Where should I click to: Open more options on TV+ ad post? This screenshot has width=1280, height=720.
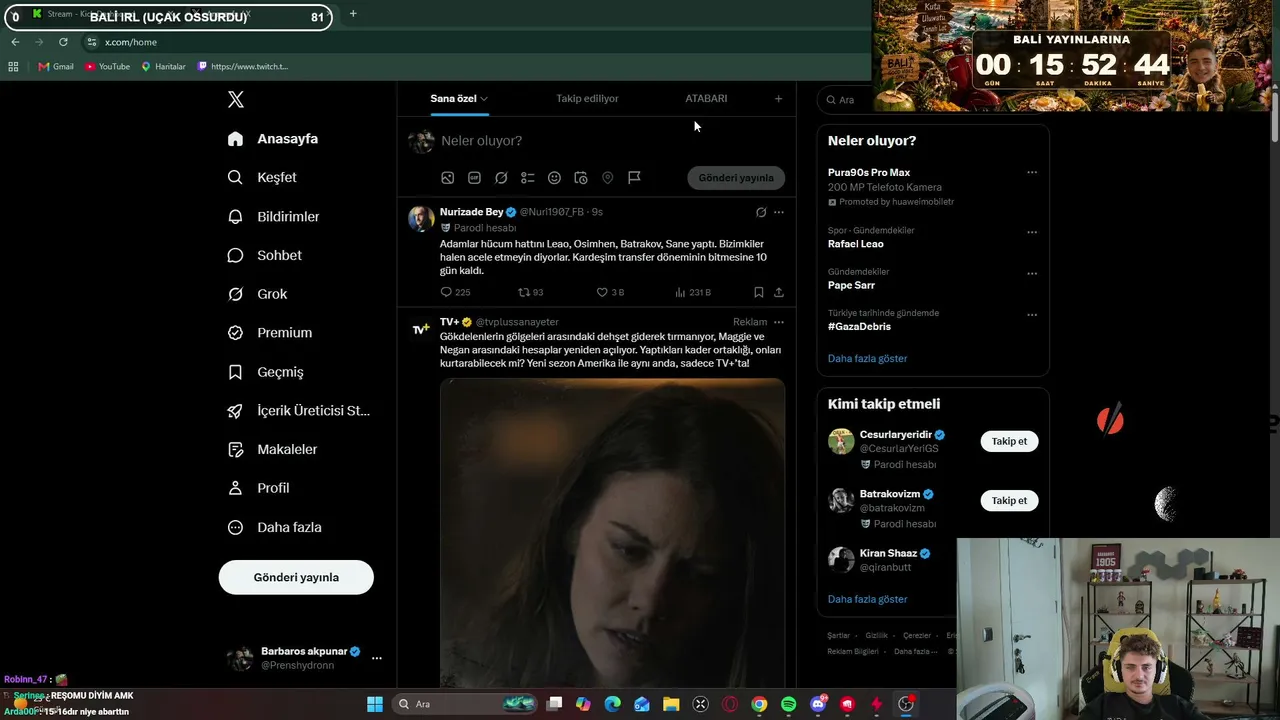point(779,322)
